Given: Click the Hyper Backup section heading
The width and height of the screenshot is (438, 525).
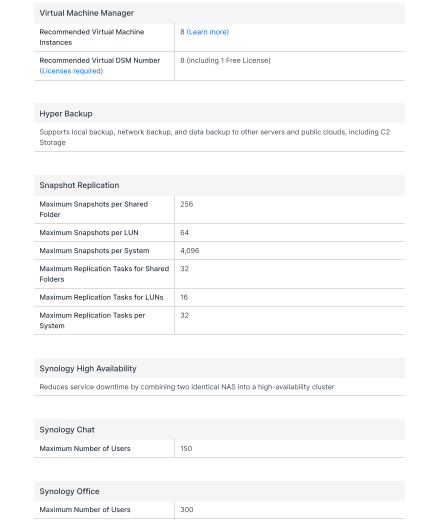Looking at the screenshot, I should [x=66, y=114].
